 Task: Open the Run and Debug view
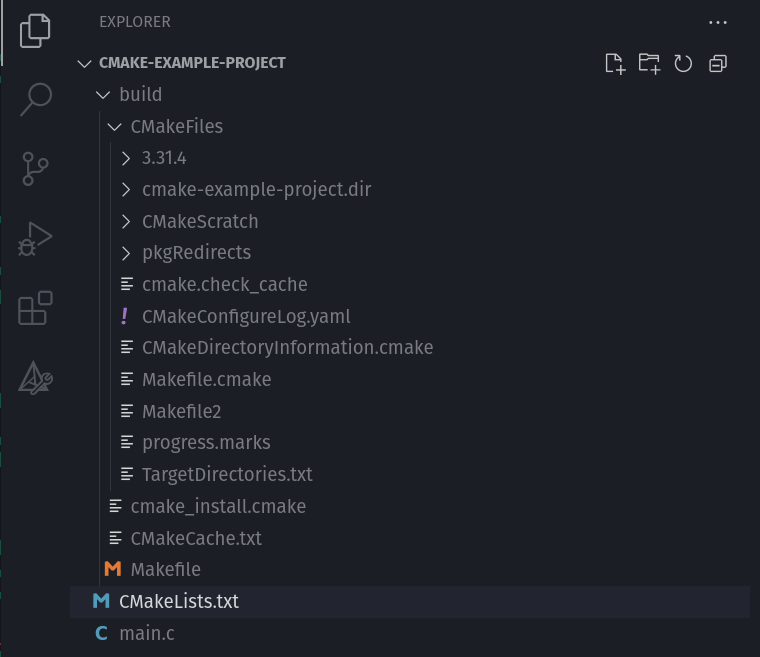tap(35, 239)
